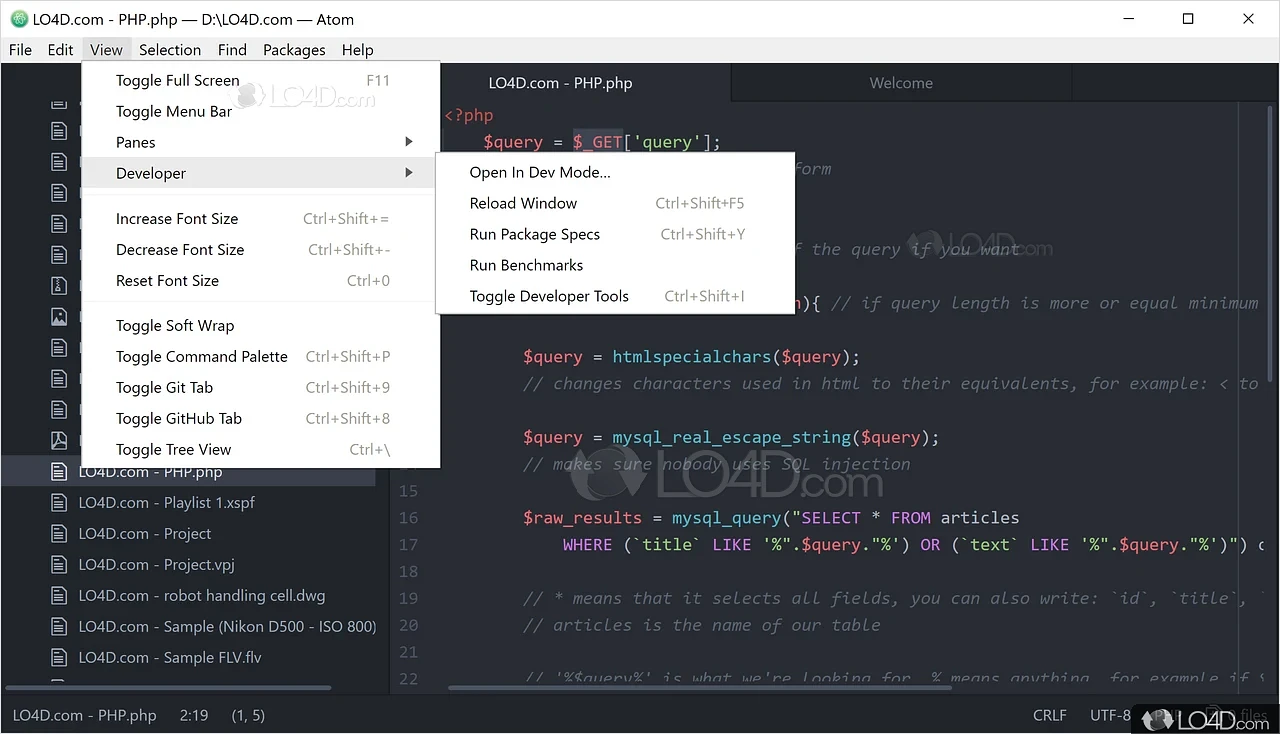The width and height of the screenshot is (1280, 734).
Task: Click the file icon next to Project.vpj
Action: [59, 565]
